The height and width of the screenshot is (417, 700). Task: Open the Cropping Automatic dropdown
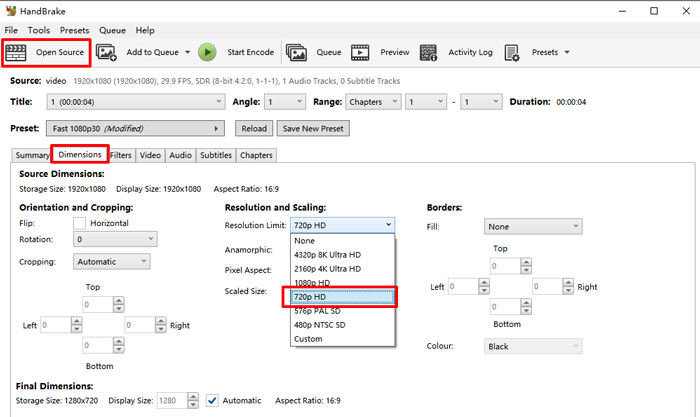pyautogui.click(x=111, y=262)
